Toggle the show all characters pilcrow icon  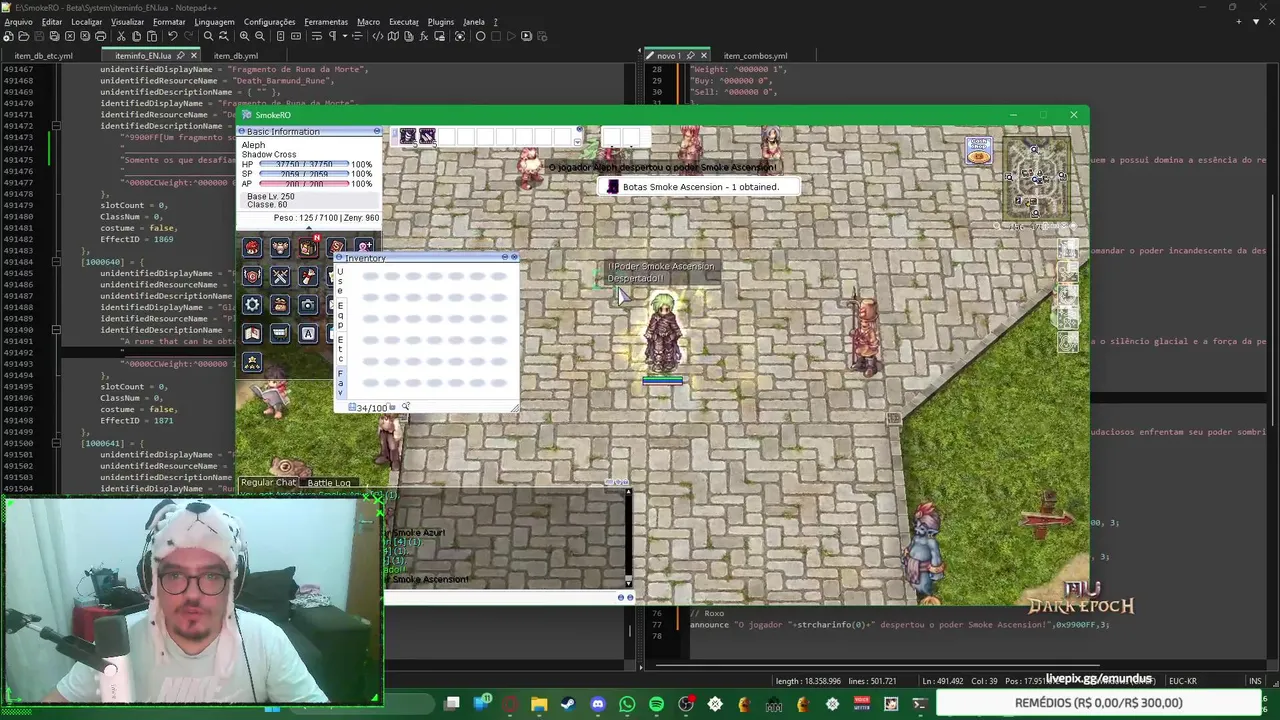point(332,36)
